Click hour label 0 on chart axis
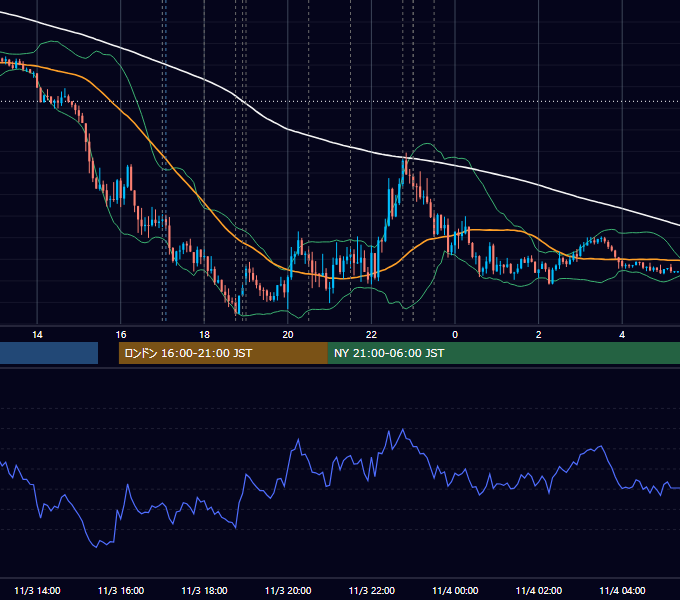 455,335
